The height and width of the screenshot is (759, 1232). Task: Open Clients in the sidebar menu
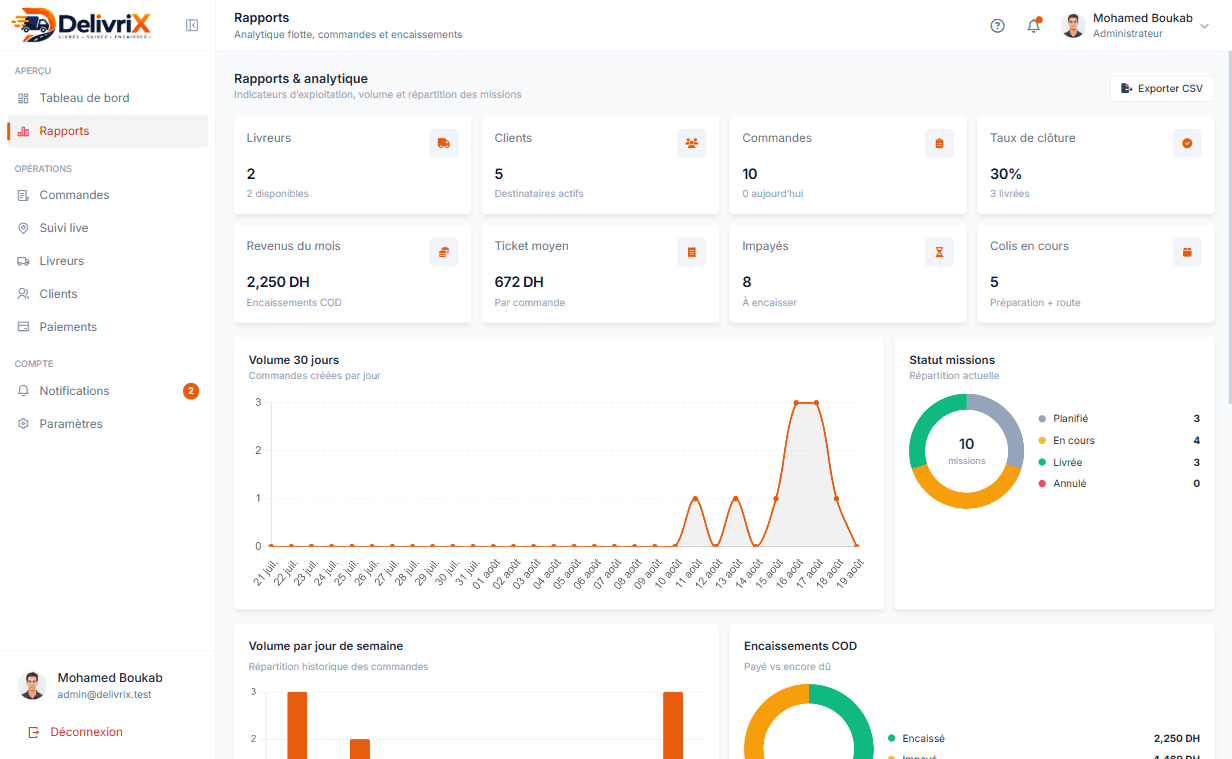click(x=107, y=294)
